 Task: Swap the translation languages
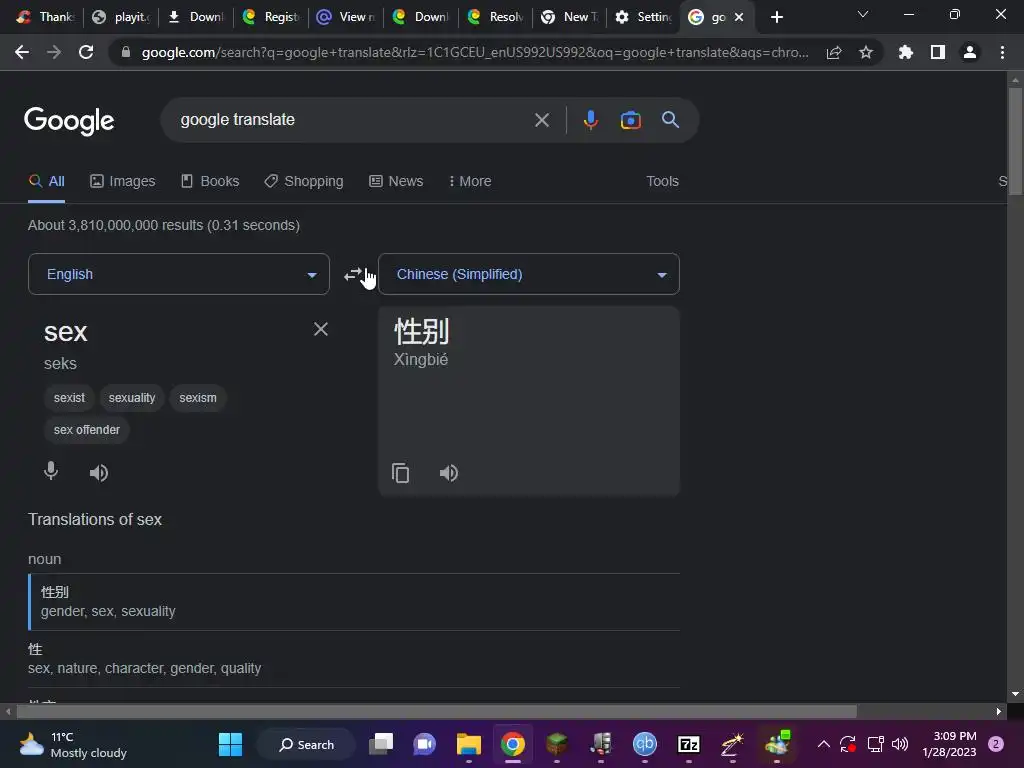tap(353, 274)
